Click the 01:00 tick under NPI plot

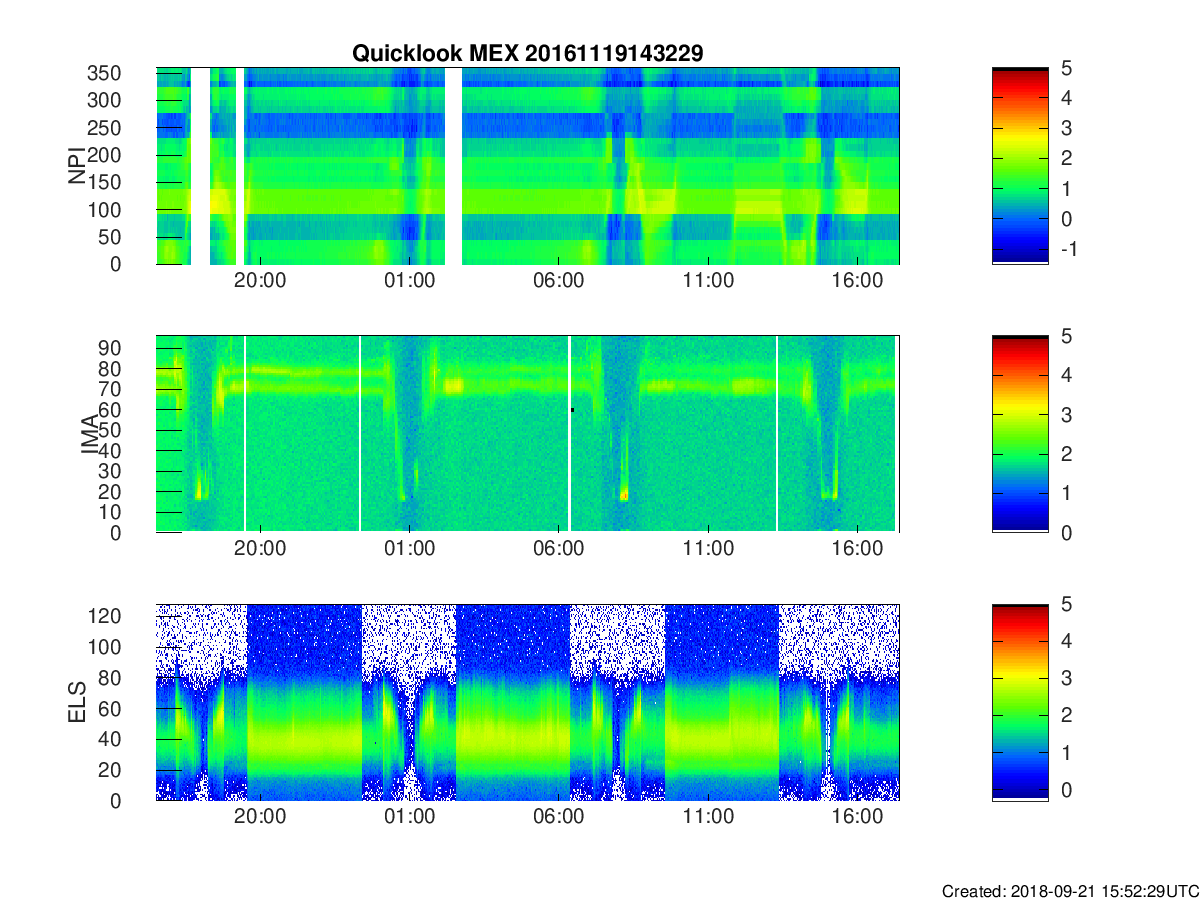[409, 281]
